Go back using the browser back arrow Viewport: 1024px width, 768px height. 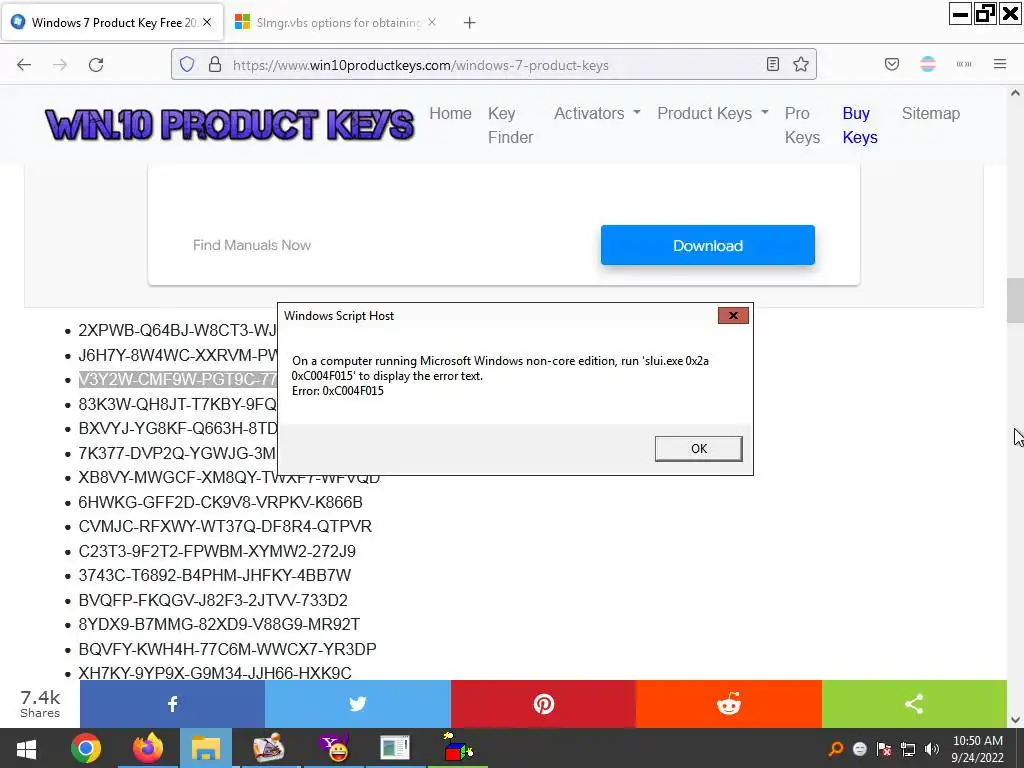coord(24,65)
